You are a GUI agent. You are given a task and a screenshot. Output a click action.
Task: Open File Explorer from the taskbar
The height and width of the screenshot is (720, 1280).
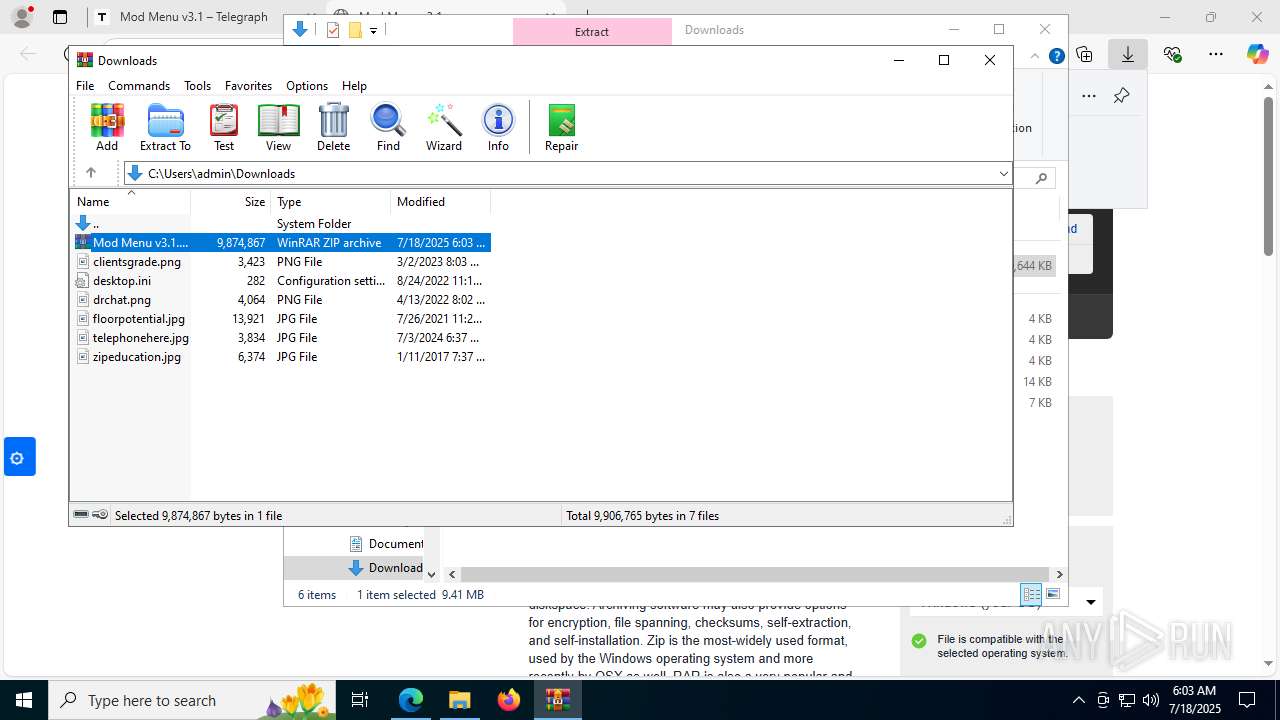459,700
